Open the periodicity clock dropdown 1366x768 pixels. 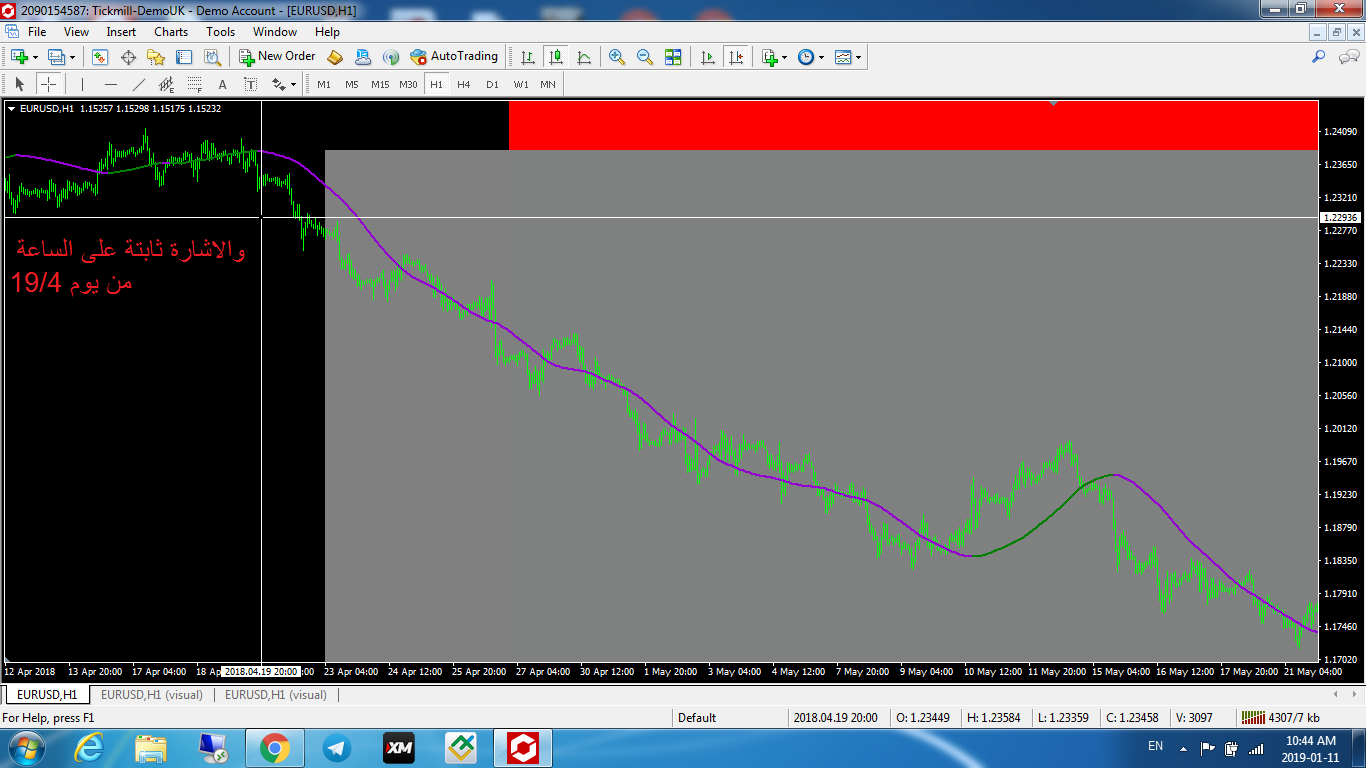pos(811,57)
